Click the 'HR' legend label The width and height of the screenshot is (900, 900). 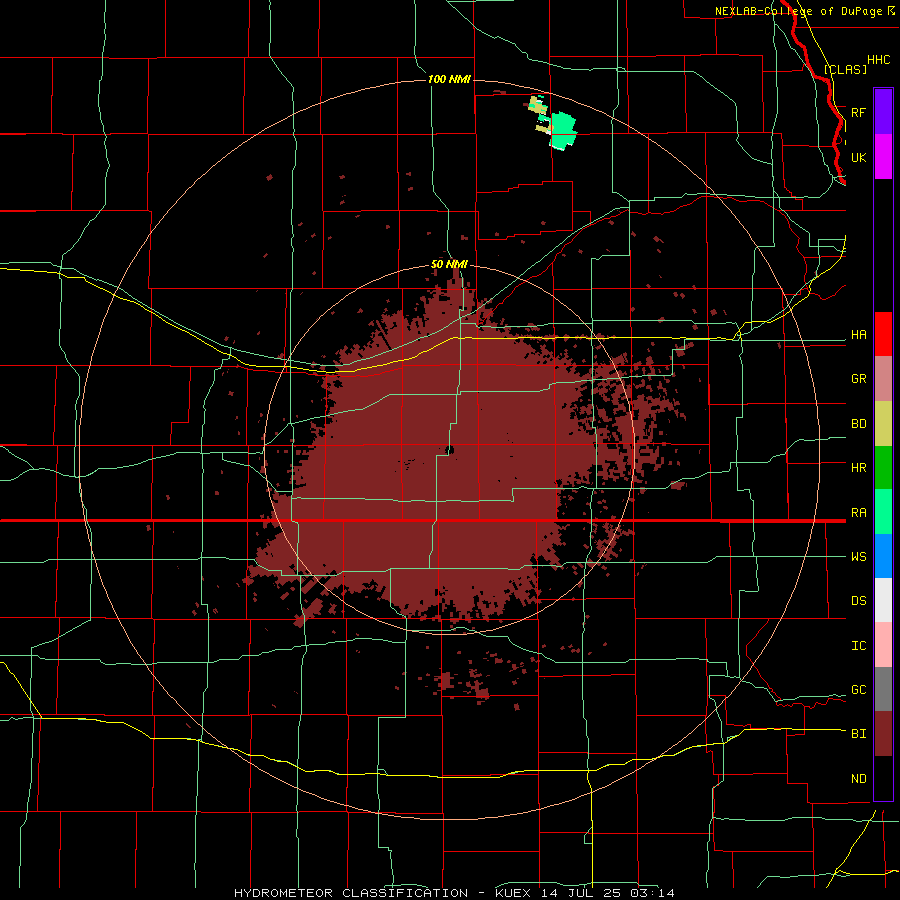(x=859, y=468)
